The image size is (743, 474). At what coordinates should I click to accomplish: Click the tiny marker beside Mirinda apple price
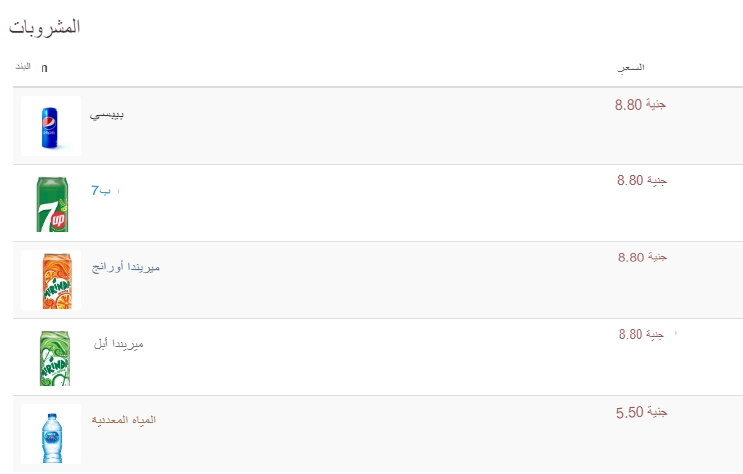(x=676, y=333)
